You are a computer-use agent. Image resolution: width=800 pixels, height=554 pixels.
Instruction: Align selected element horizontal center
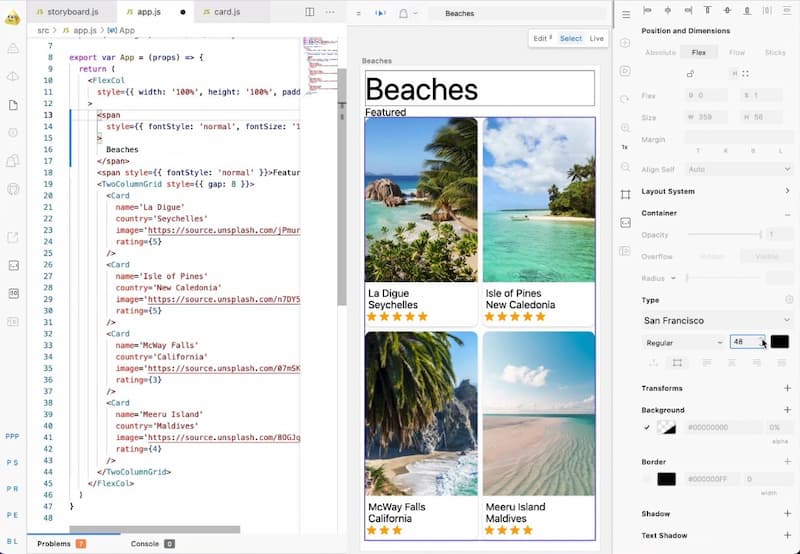(667, 10)
